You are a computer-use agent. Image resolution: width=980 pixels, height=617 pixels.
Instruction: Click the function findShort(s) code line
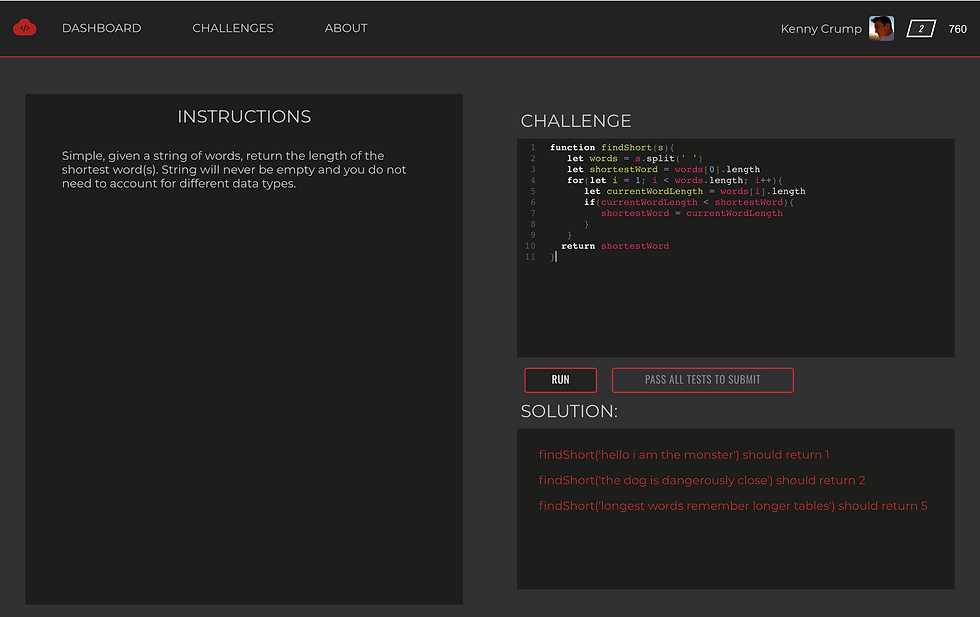(612, 148)
